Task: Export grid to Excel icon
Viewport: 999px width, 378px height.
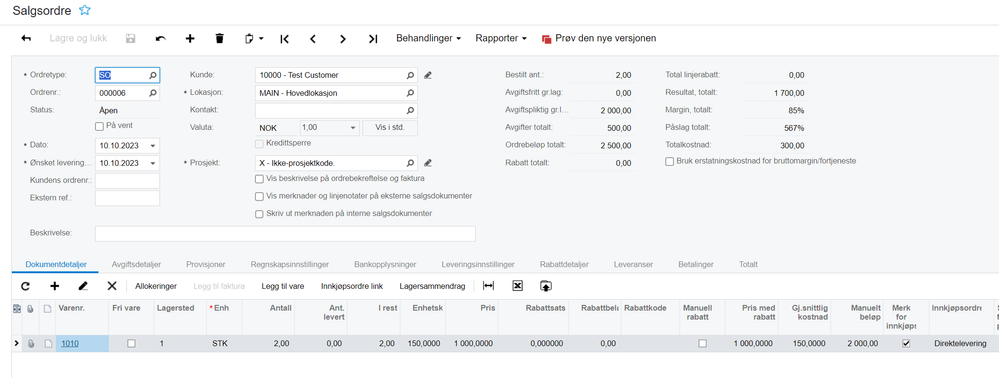Action: coord(517,286)
